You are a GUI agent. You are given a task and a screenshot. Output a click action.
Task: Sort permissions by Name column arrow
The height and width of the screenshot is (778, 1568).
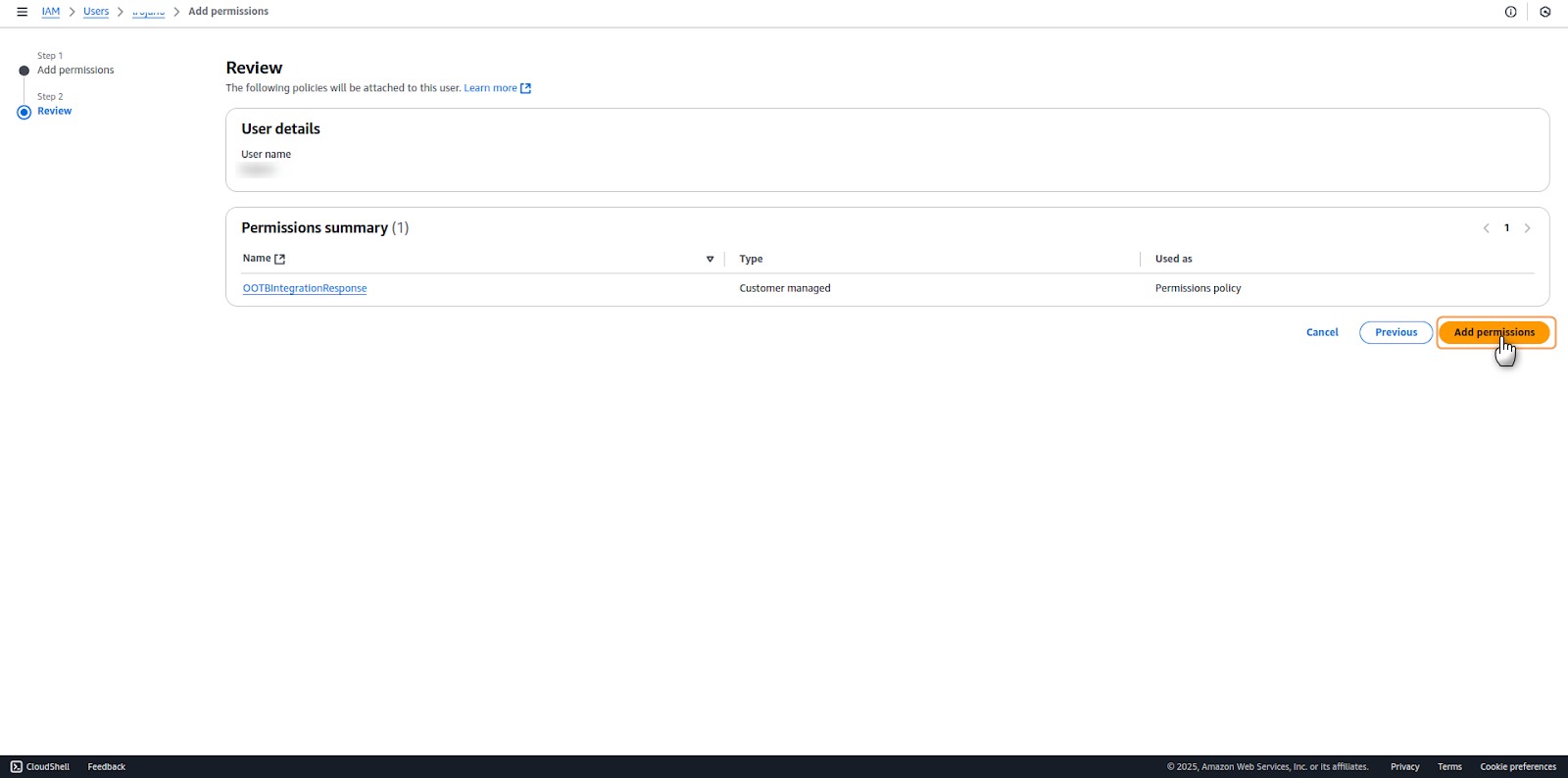coord(710,259)
